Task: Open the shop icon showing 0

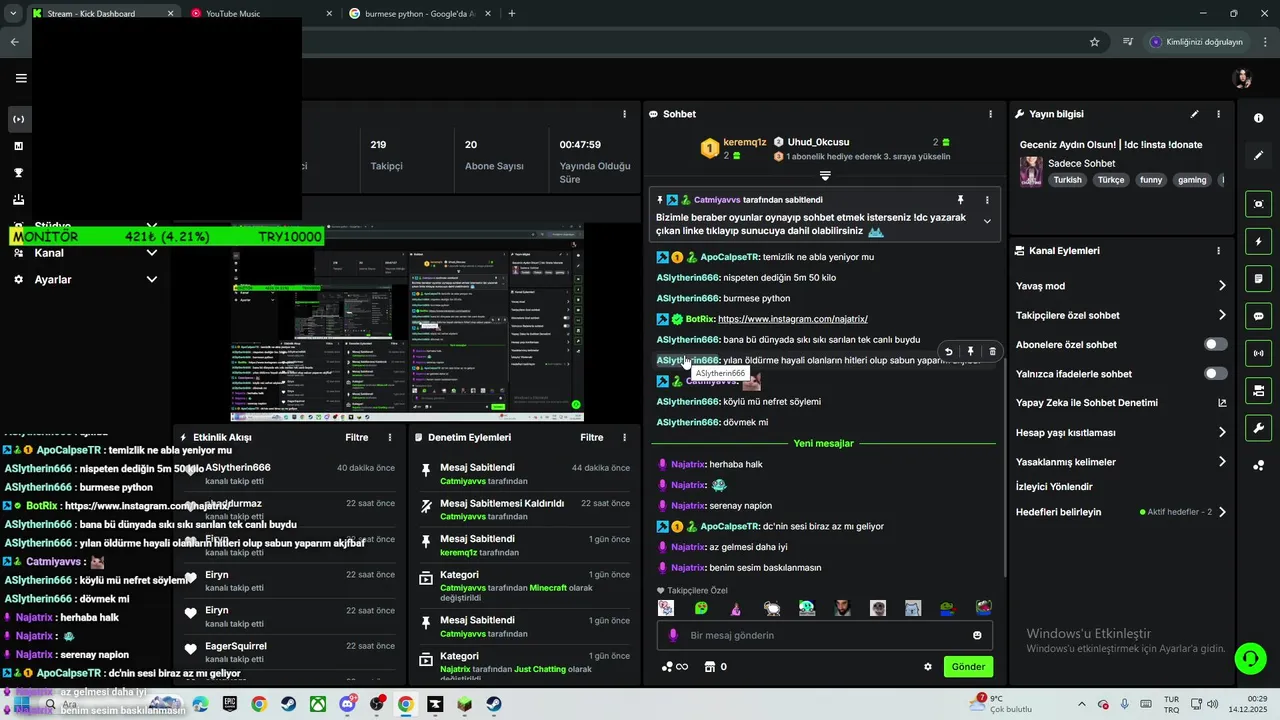Action: pyautogui.click(x=715, y=667)
